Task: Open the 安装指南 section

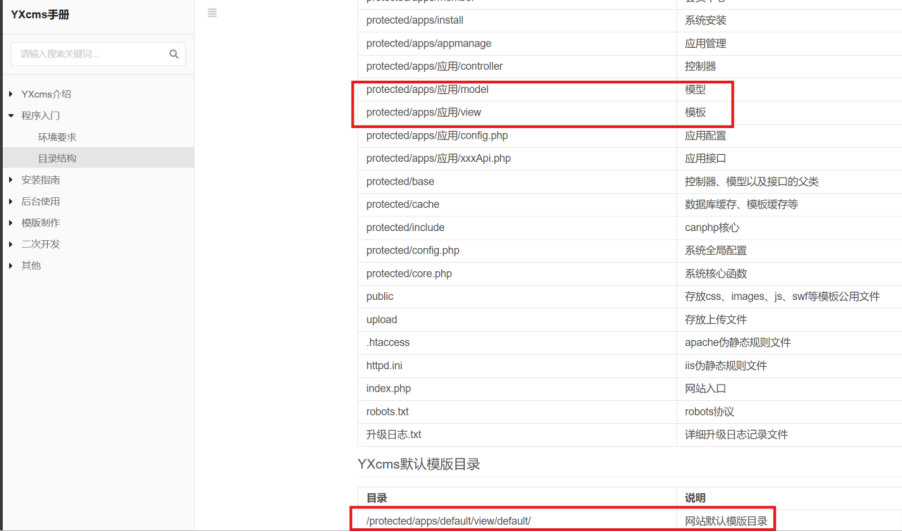Action: point(40,180)
